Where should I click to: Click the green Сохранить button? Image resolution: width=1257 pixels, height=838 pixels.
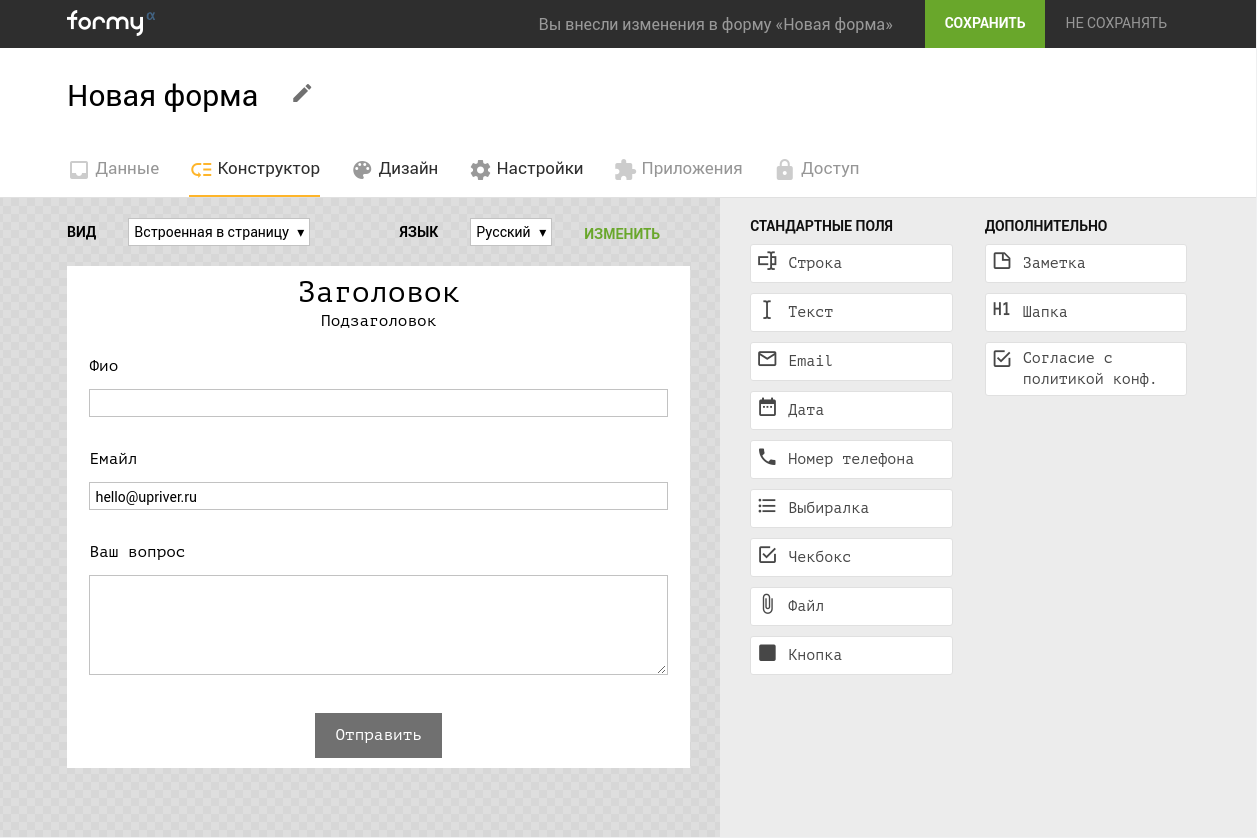(985, 24)
